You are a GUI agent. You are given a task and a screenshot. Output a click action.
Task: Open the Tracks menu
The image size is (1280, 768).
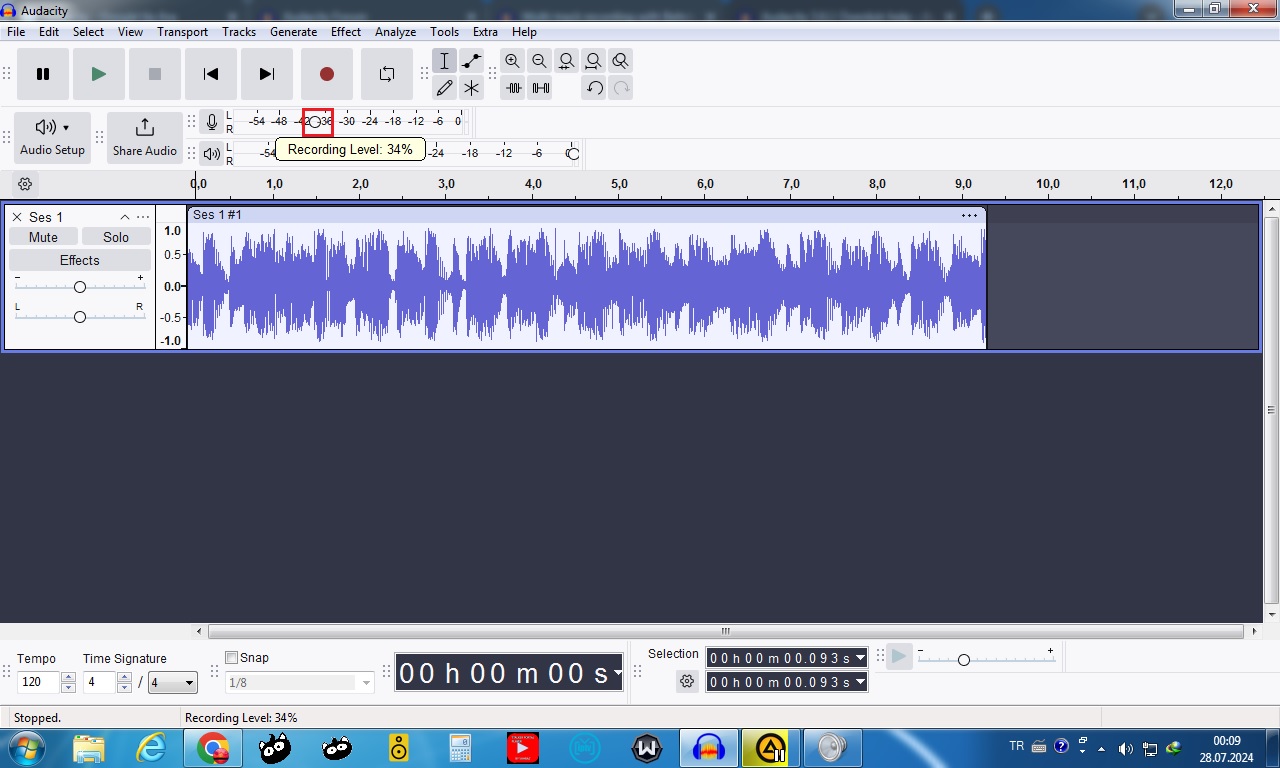tap(239, 32)
